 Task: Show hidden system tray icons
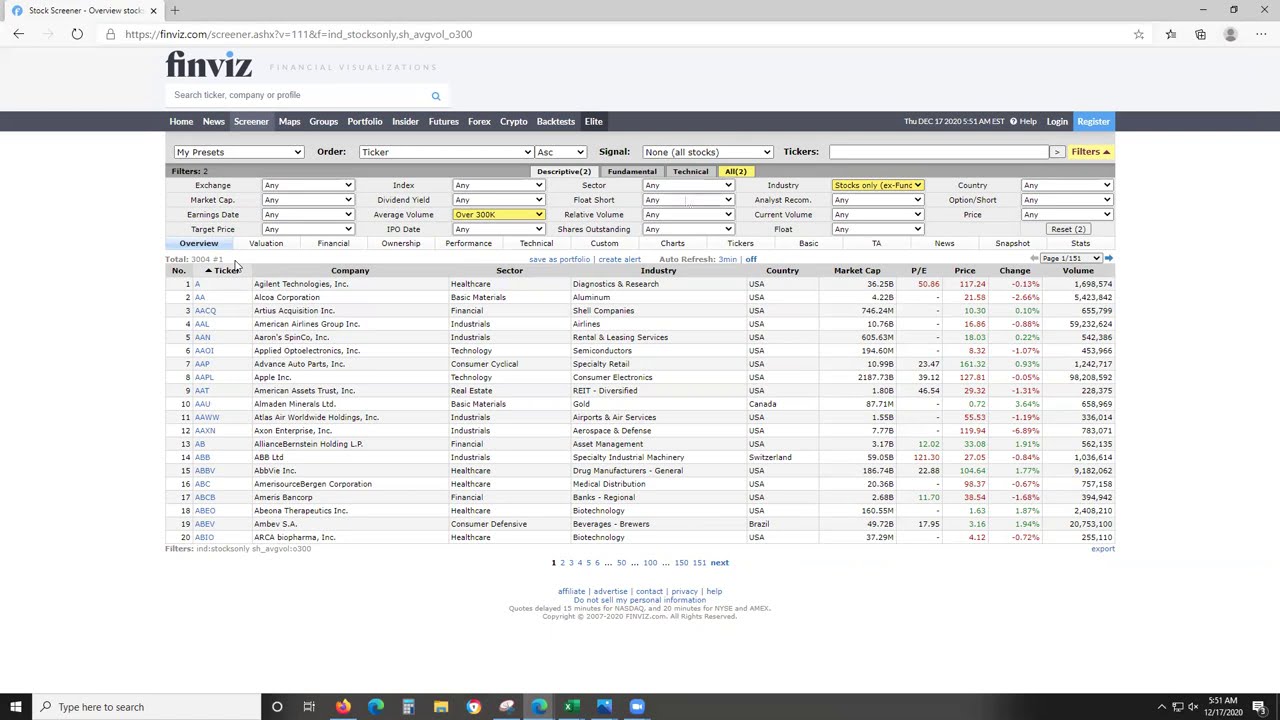(x=1162, y=707)
